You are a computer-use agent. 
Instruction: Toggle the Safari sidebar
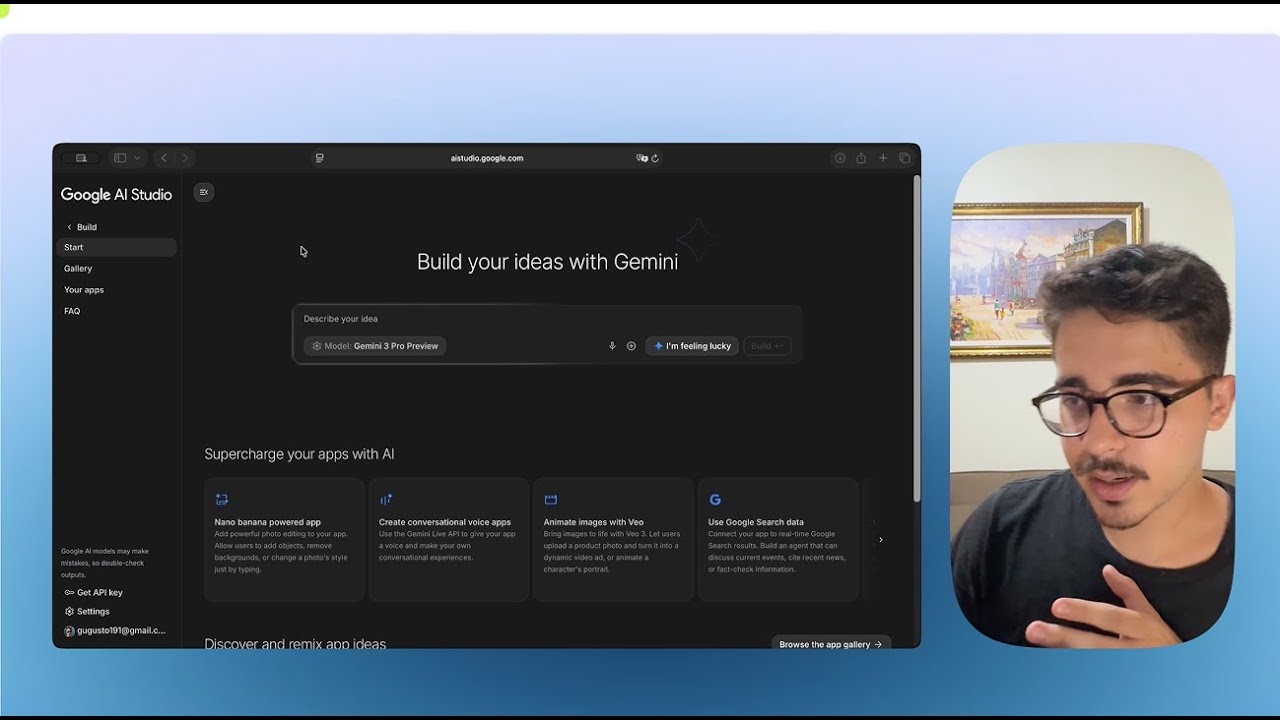pos(120,158)
